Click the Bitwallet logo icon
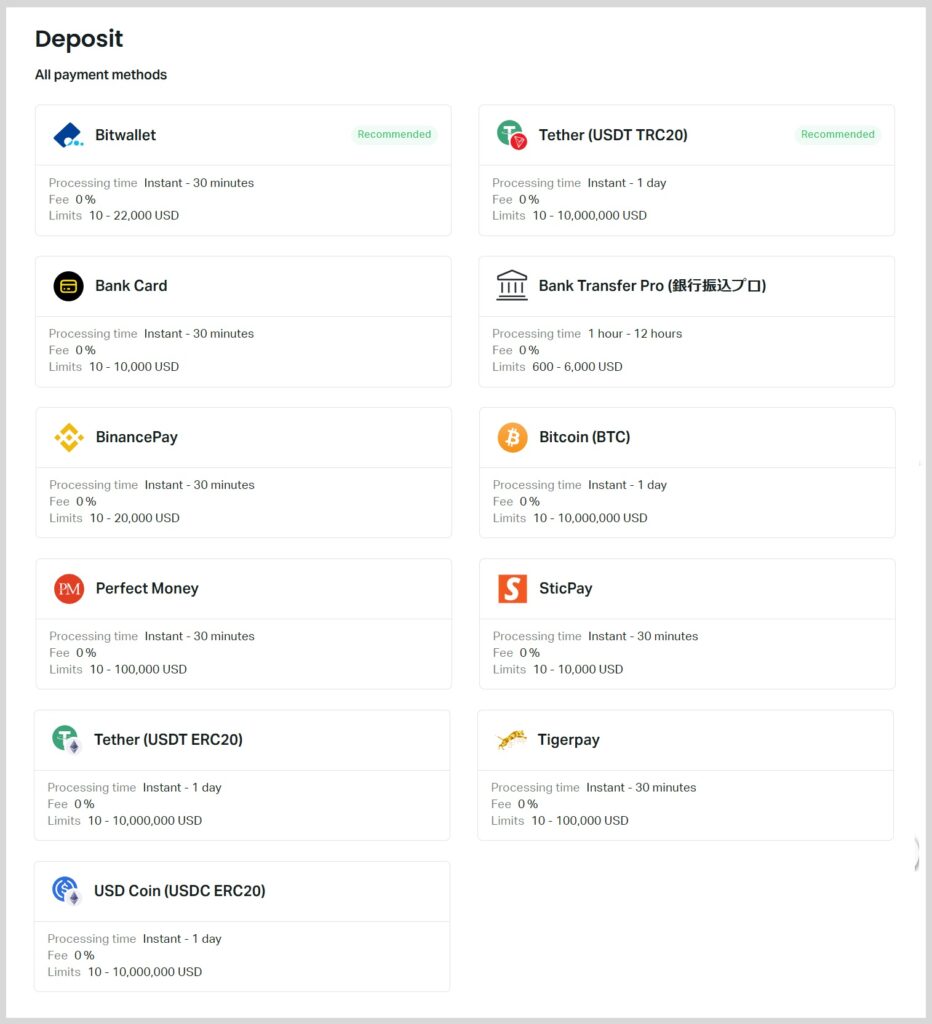Screen dimensions: 932x1024 (x=69, y=135)
